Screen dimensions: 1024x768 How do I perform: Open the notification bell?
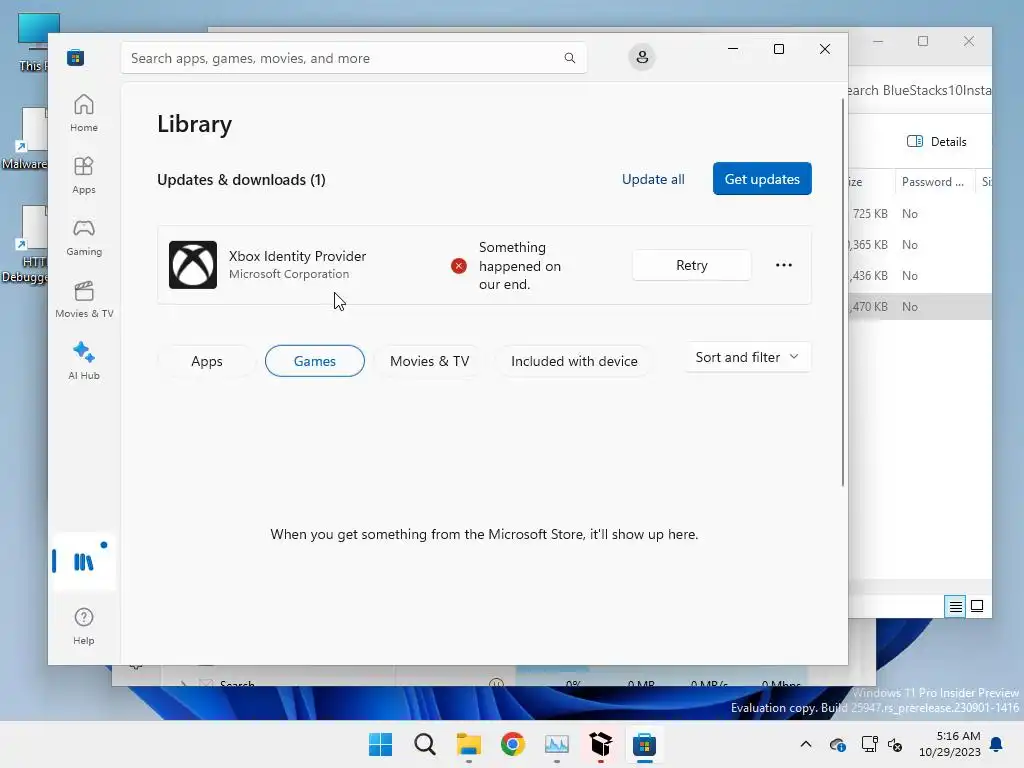(997, 744)
